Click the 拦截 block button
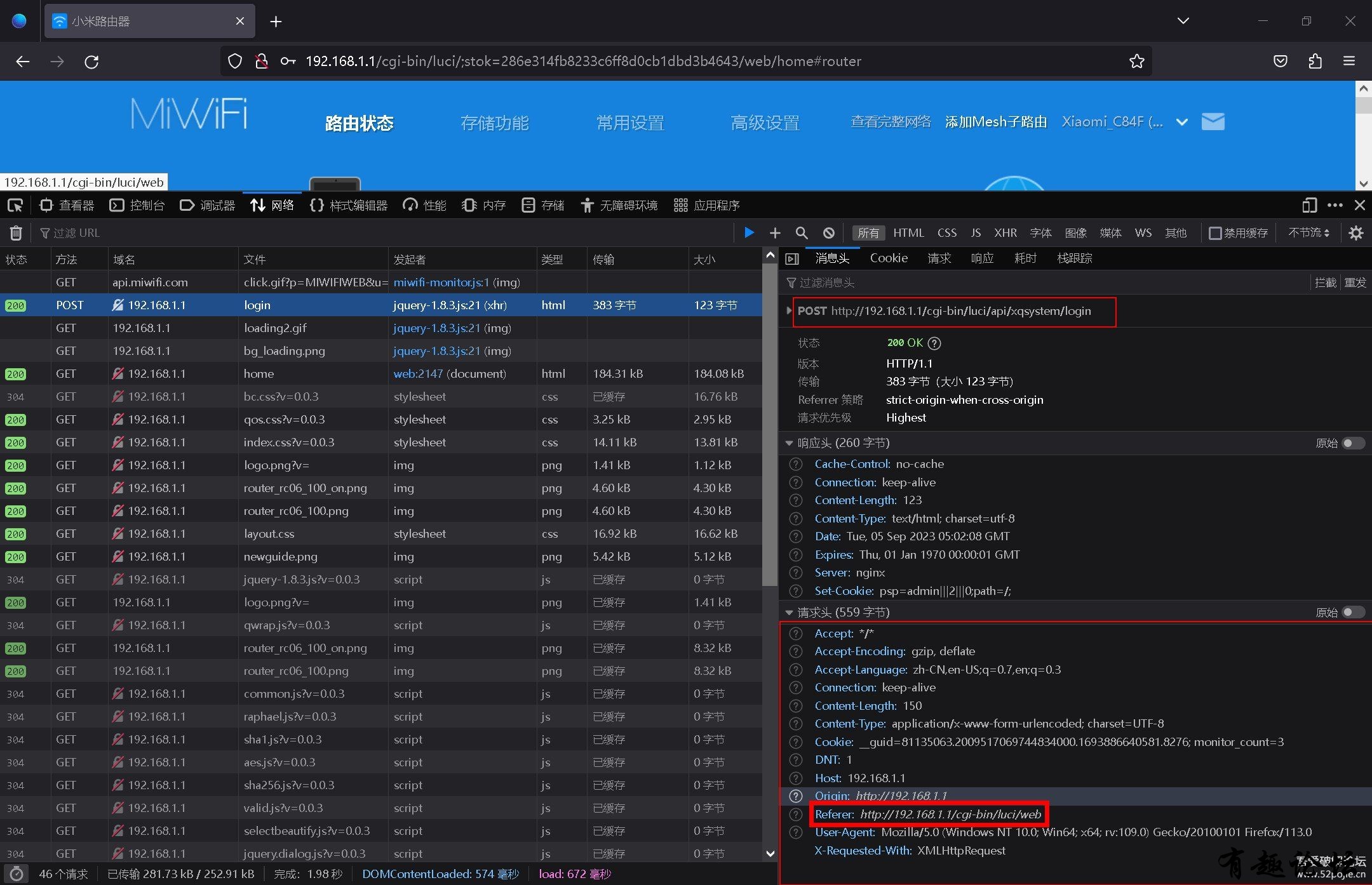The height and width of the screenshot is (885, 1372). 1325,283
